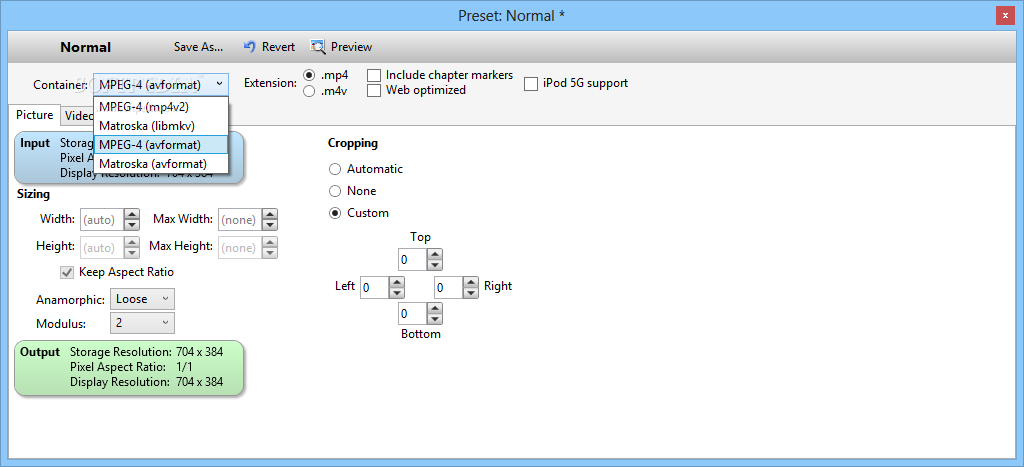This screenshot has height=467, width=1024.
Task: Pick Matroska (avformat) container option
Action: point(161,163)
